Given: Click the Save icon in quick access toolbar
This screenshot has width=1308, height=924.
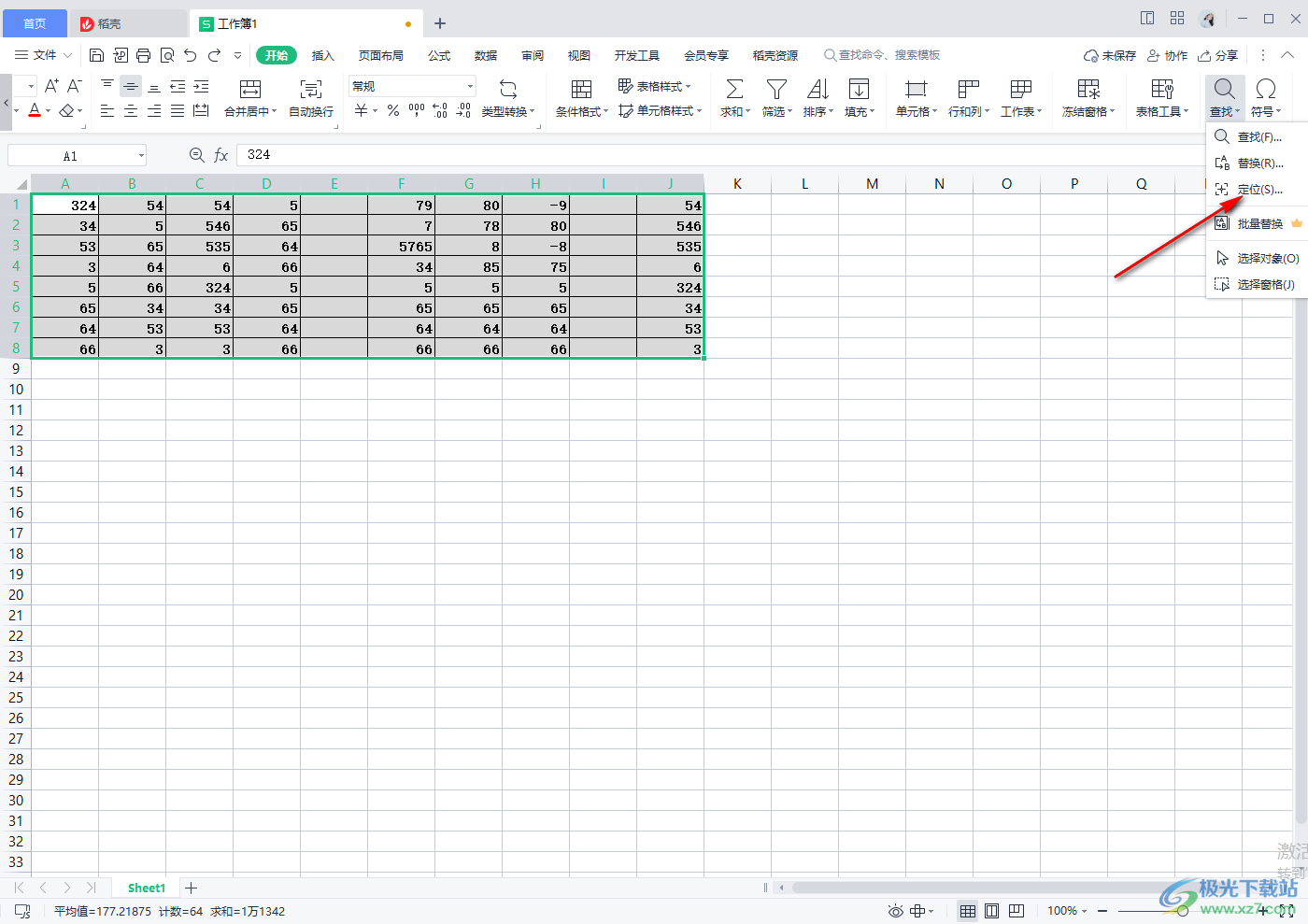Looking at the screenshot, I should (x=96, y=55).
